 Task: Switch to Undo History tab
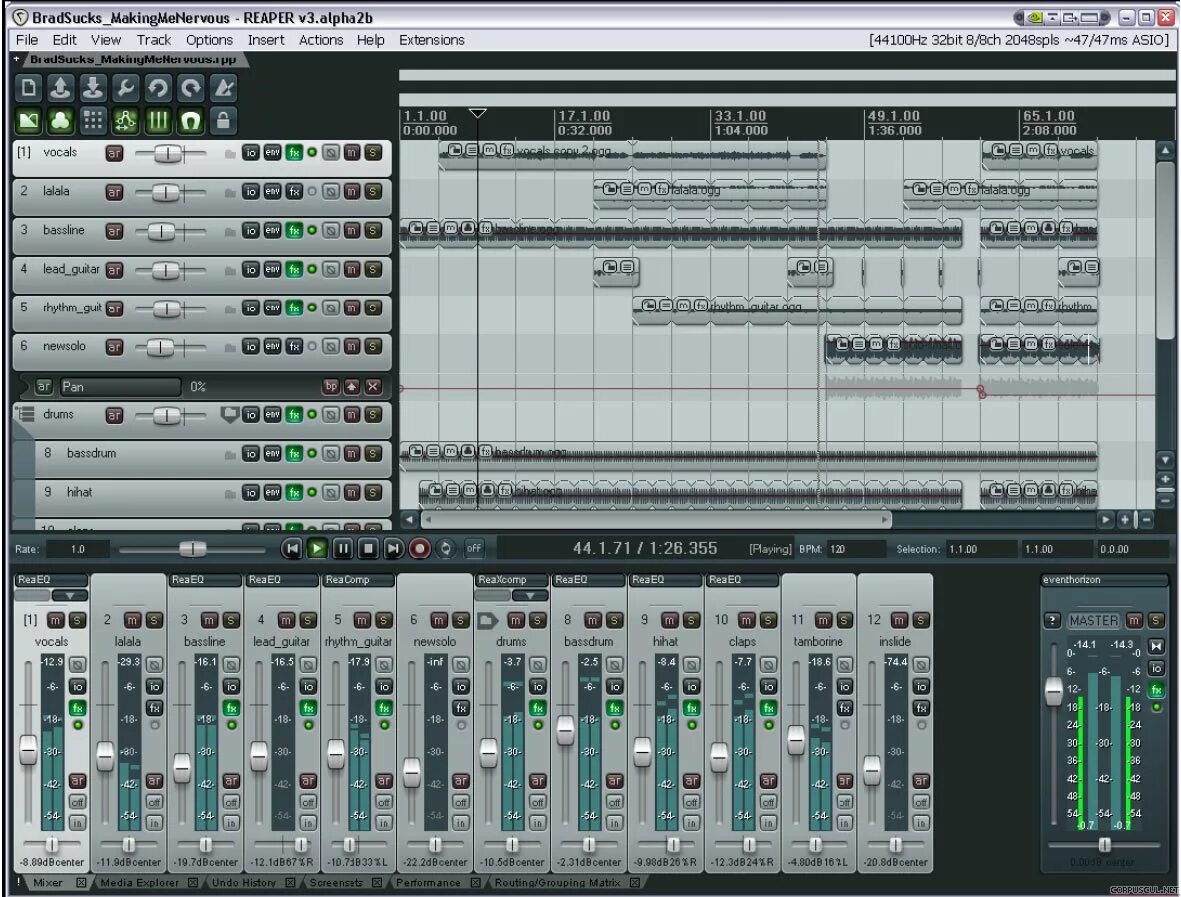(243, 883)
